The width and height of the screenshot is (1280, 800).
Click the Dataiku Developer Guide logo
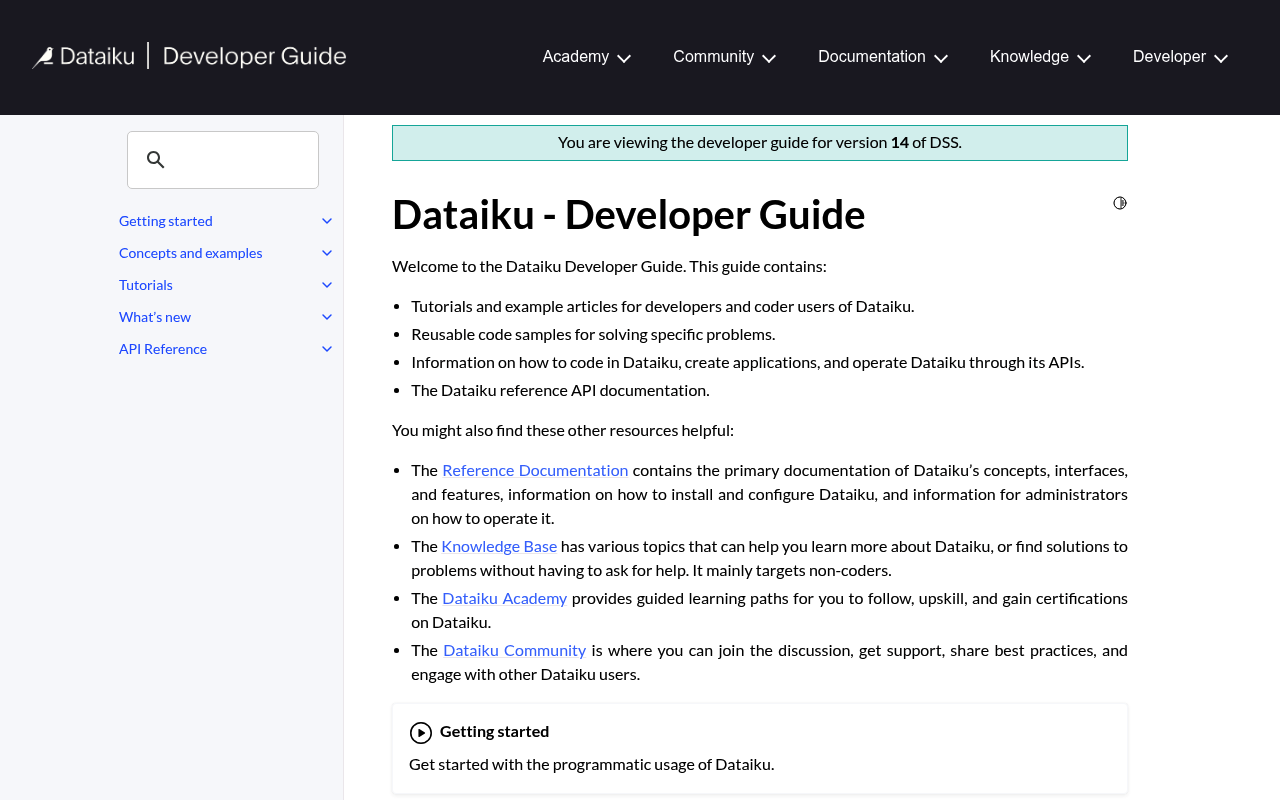(x=189, y=56)
